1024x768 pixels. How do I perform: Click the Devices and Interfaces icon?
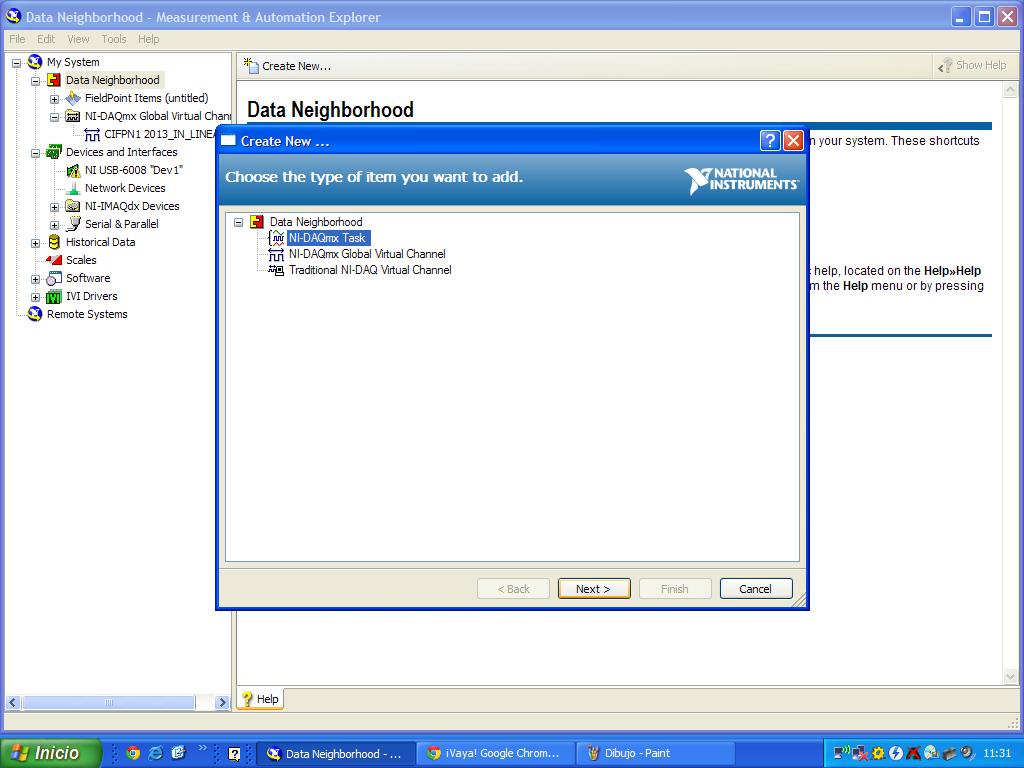pyautogui.click(x=54, y=152)
